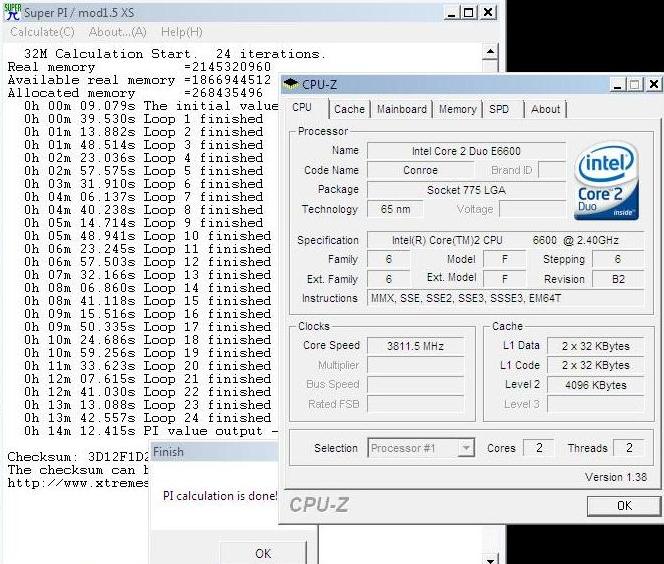Switch to the Memory tab in CPU-Z
This screenshot has height=564, width=664.
tap(457, 109)
